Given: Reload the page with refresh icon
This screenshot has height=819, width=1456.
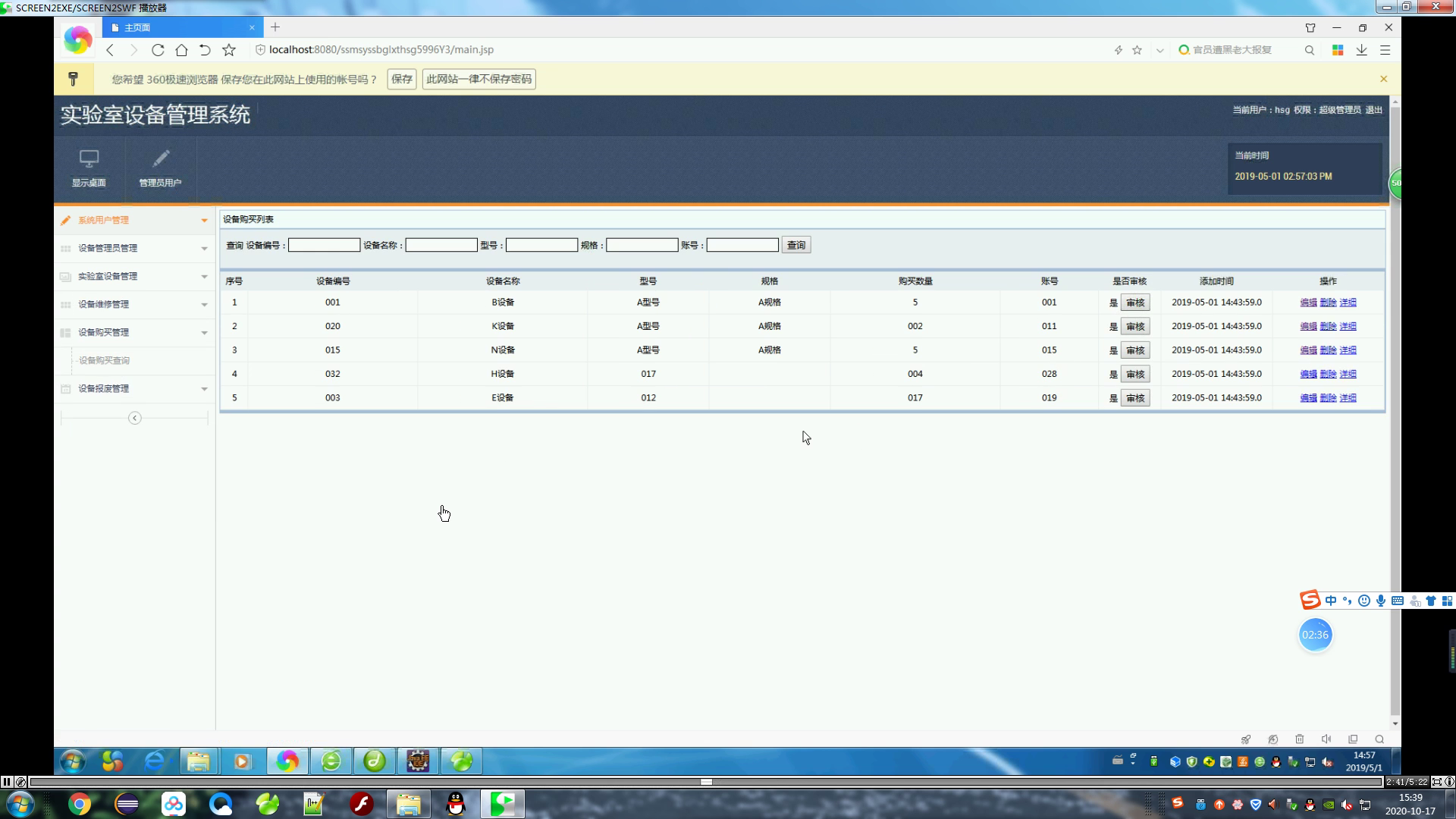Looking at the screenshot, I should click(x=158, y=50).
